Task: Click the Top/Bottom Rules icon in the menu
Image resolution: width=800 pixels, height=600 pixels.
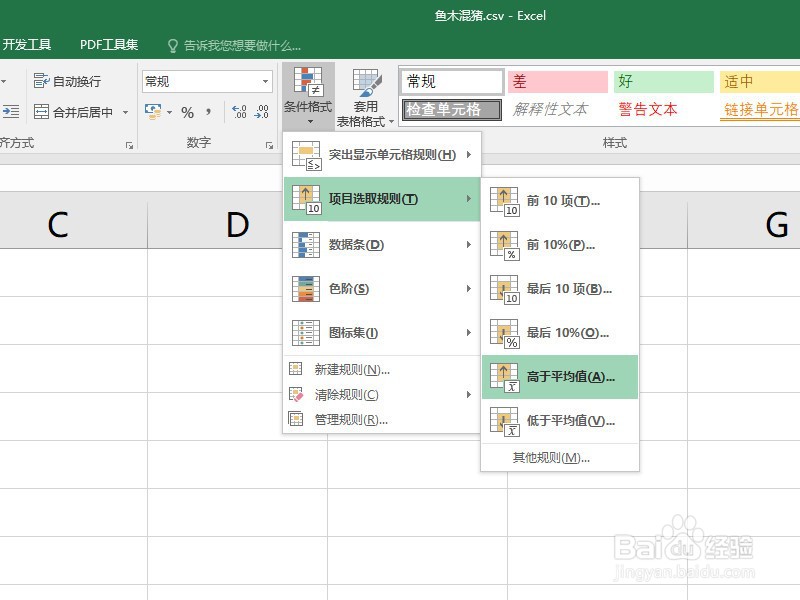Action: [306, 199]
